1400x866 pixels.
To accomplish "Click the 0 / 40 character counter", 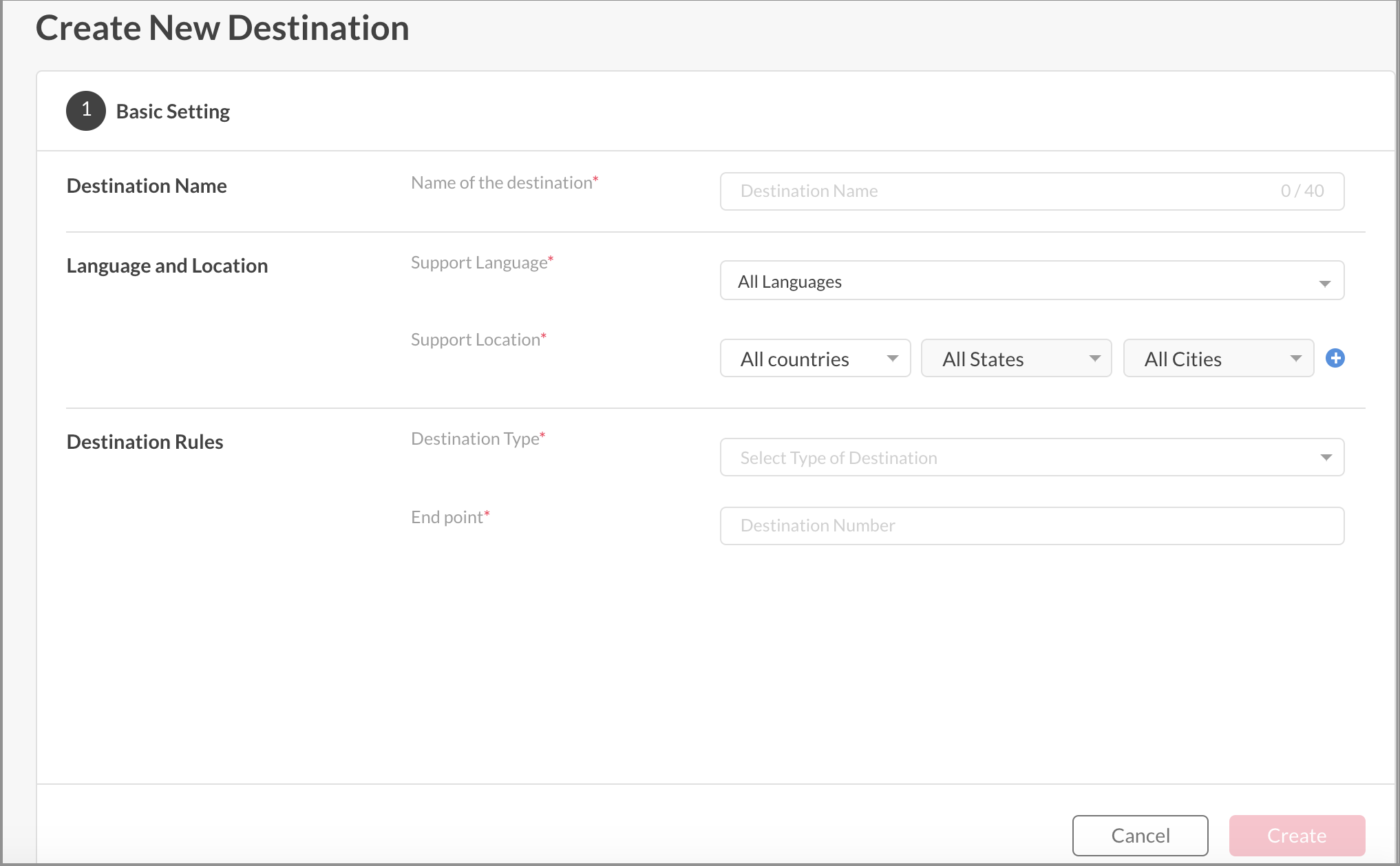I will 1302,191.
